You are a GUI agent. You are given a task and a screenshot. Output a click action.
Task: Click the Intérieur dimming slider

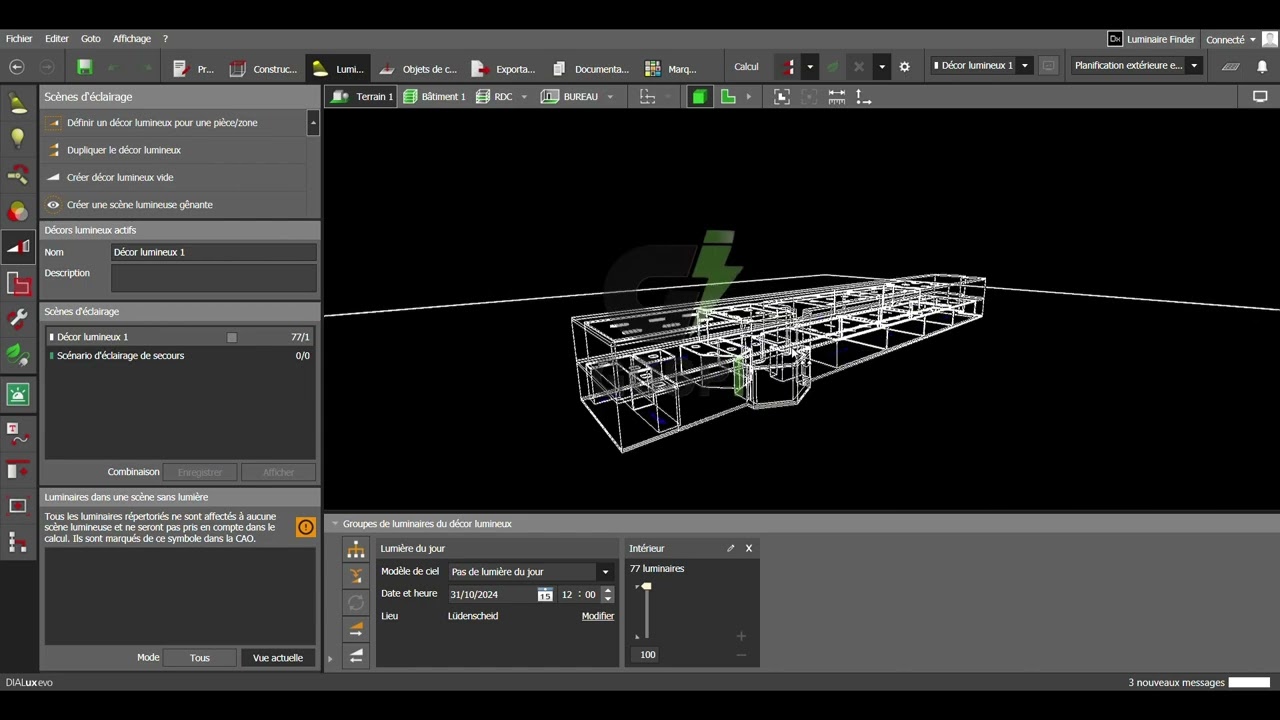tap(646, 610)
